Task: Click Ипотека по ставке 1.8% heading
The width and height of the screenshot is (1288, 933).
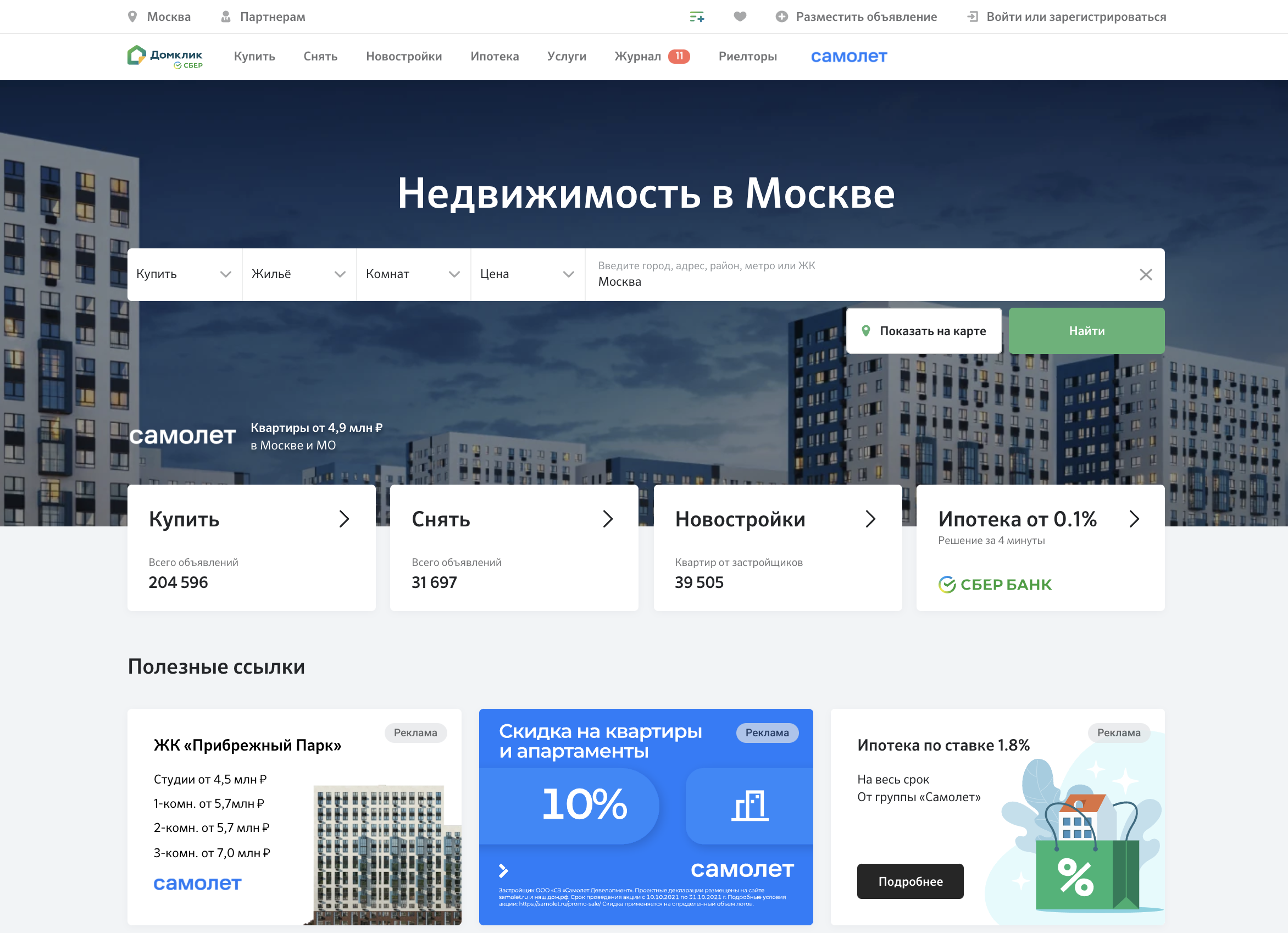Action: 943,745
